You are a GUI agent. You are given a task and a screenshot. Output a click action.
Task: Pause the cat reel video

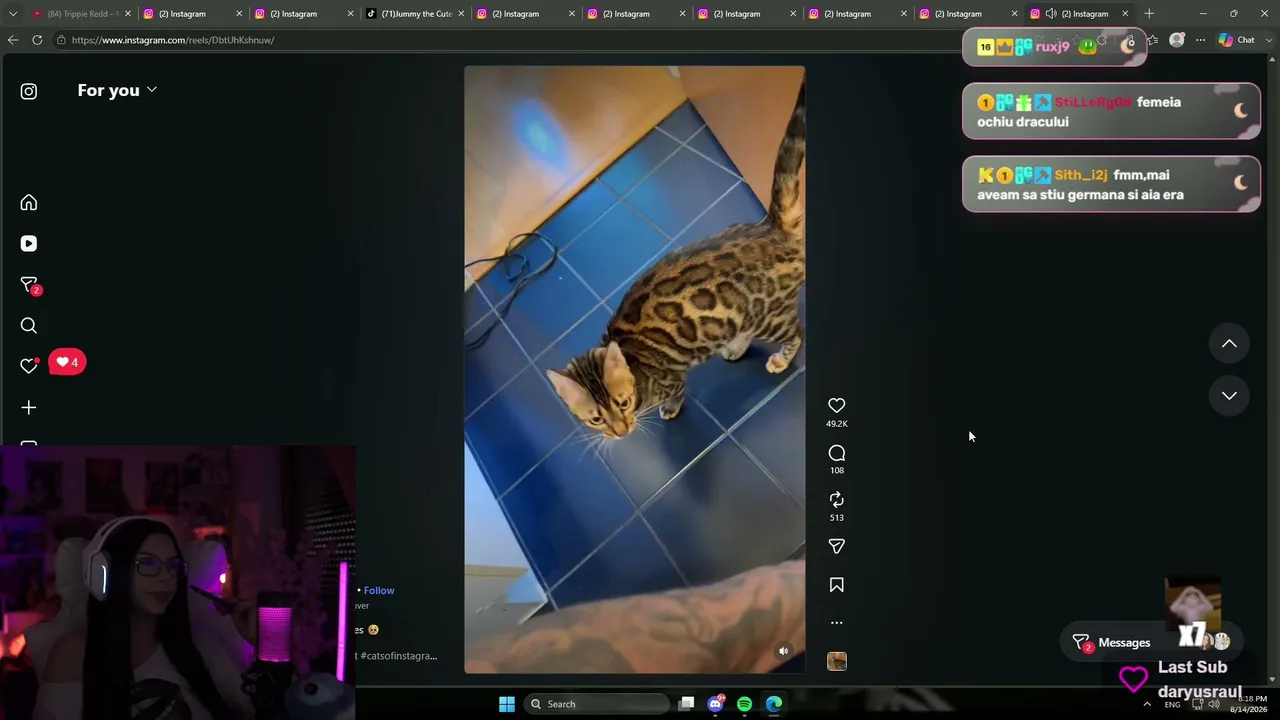pyautogui.click(x=634, y=369)
